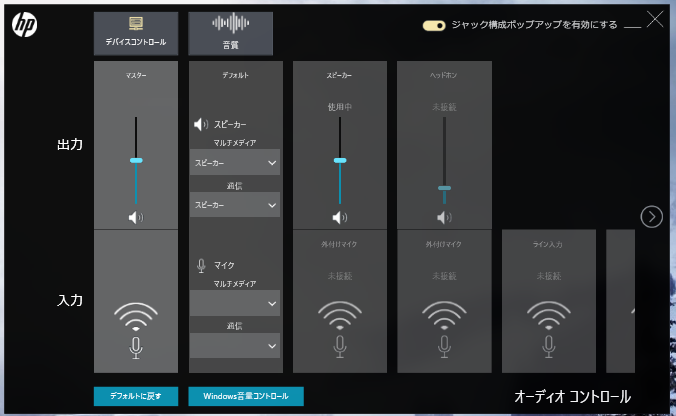This screenshot has width=676, height=416.
Task: Open output マルチメディア スピーカー dropdown
Action: pyautogui.click(x=235, y=162)
